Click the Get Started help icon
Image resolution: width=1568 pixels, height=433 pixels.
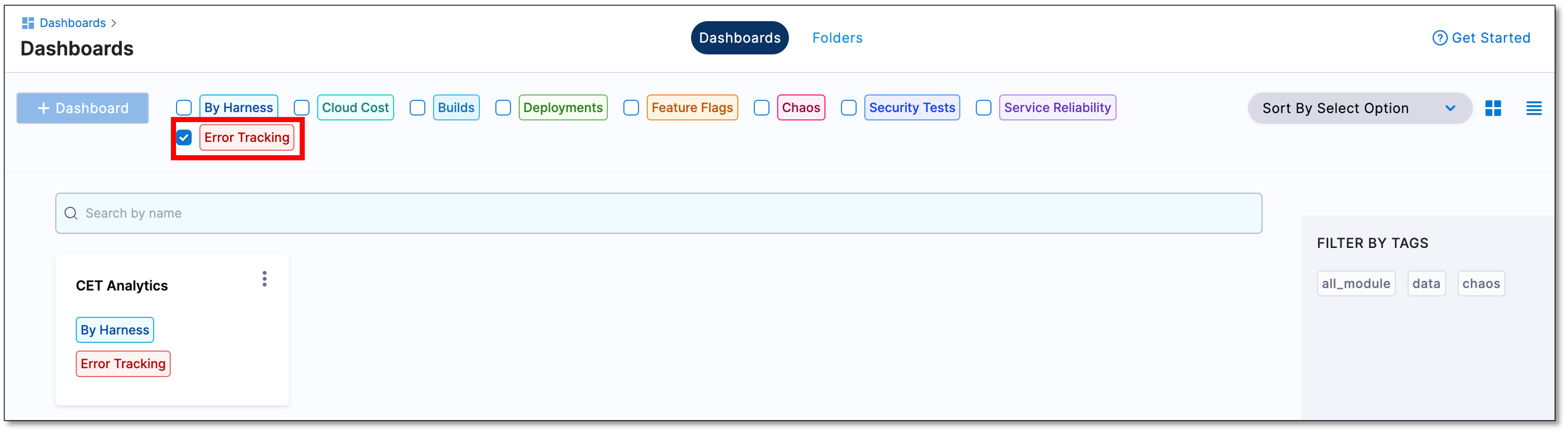1440,38
